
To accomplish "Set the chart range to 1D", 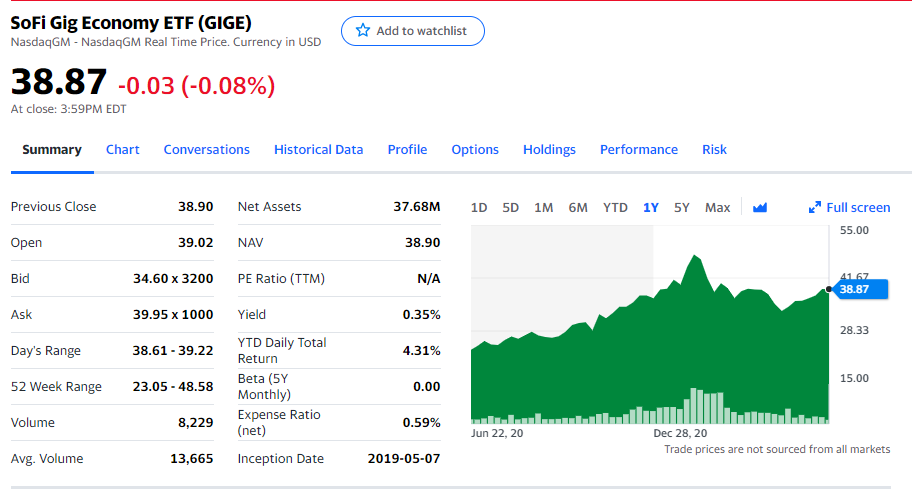I will (479, 208).
